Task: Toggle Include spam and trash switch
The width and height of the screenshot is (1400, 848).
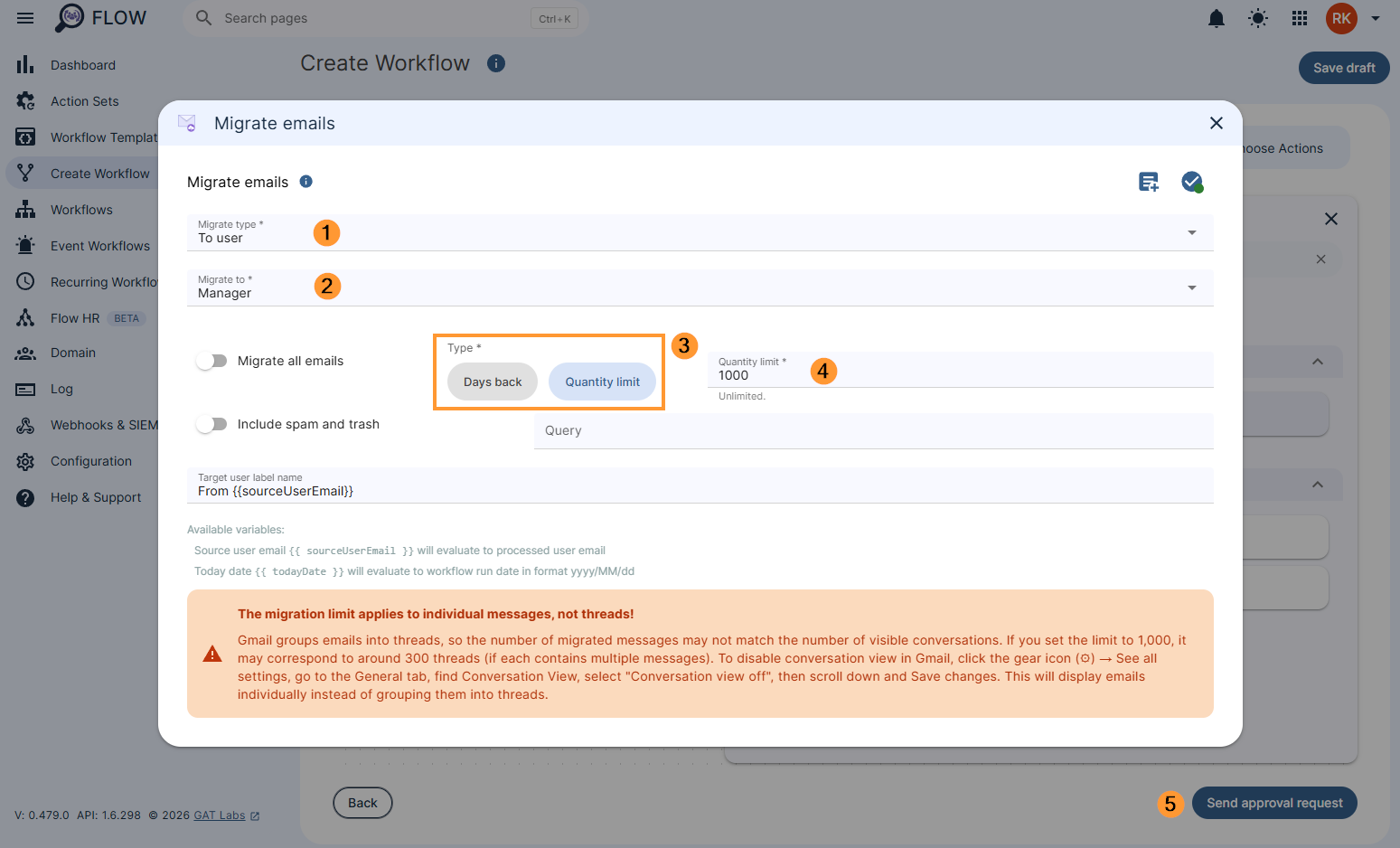Action: 211,424
